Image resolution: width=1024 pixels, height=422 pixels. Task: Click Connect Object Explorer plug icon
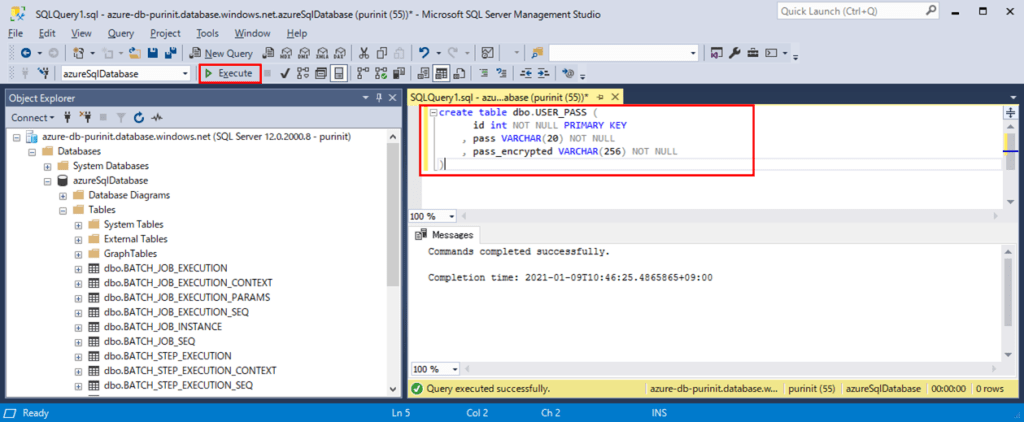click(67, 118)
